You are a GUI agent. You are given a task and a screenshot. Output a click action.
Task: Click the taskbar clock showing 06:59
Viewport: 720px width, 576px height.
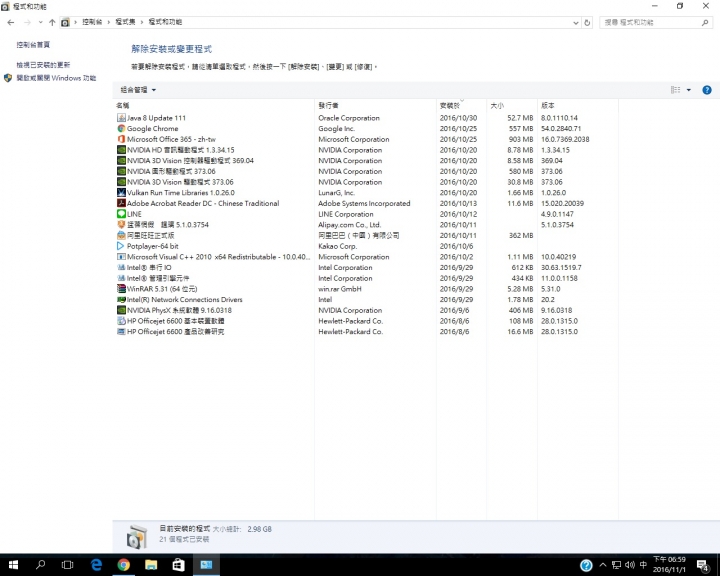[669, 565]
